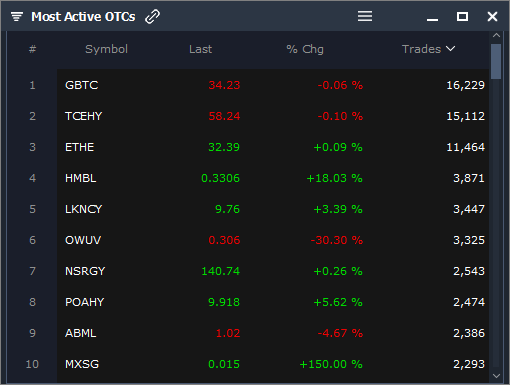This screenshot has height=385, width=510.
Task: Sort by the % Chg column header
Action: tap(305, 49)
